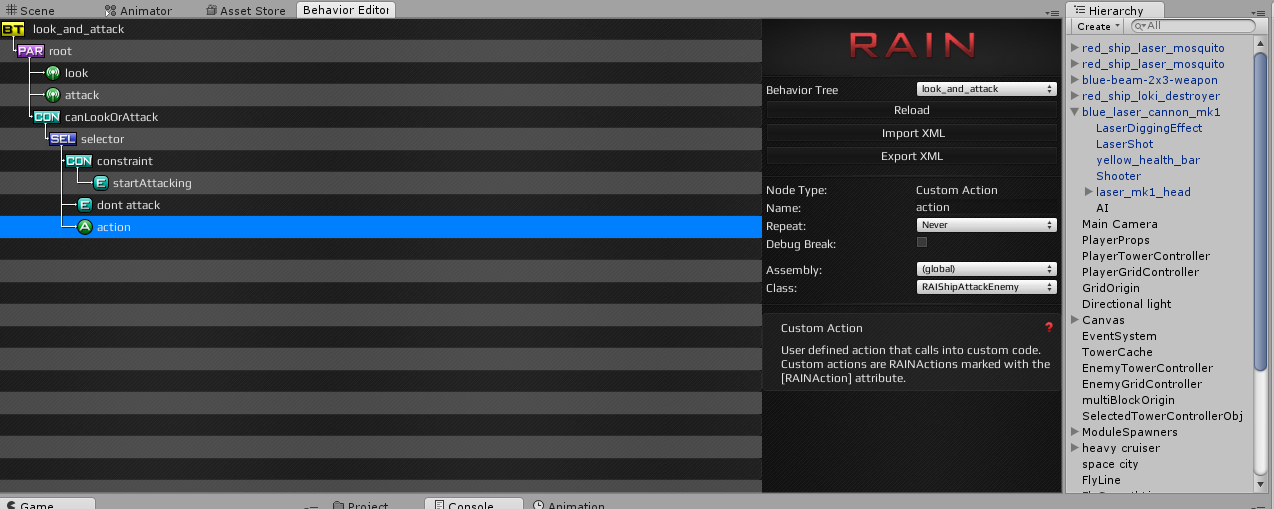
Task: Click the search magnifier icon in Hierarchy
Action: [x=1138, y=26]
